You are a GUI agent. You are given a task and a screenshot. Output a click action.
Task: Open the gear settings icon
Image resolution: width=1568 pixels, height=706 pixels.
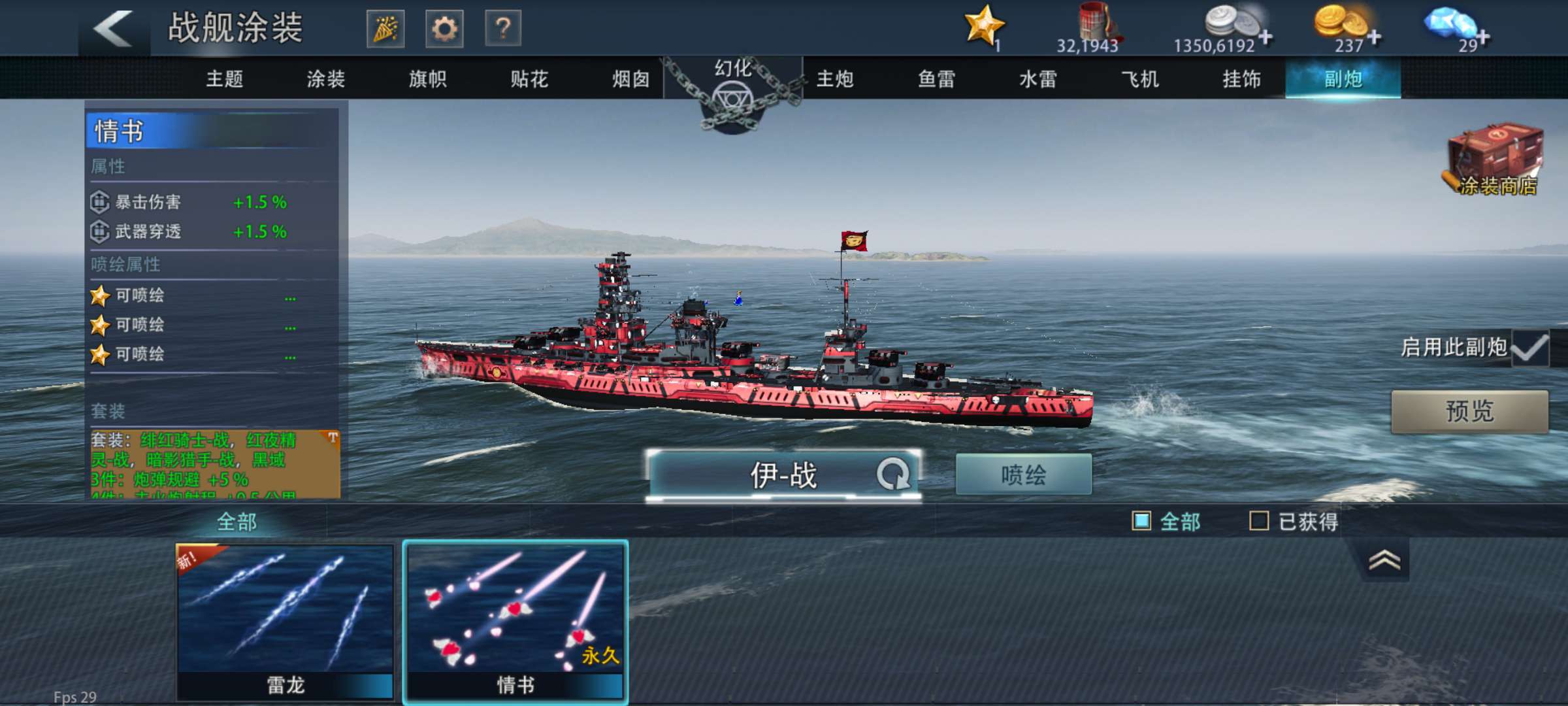tap(444, 29)
